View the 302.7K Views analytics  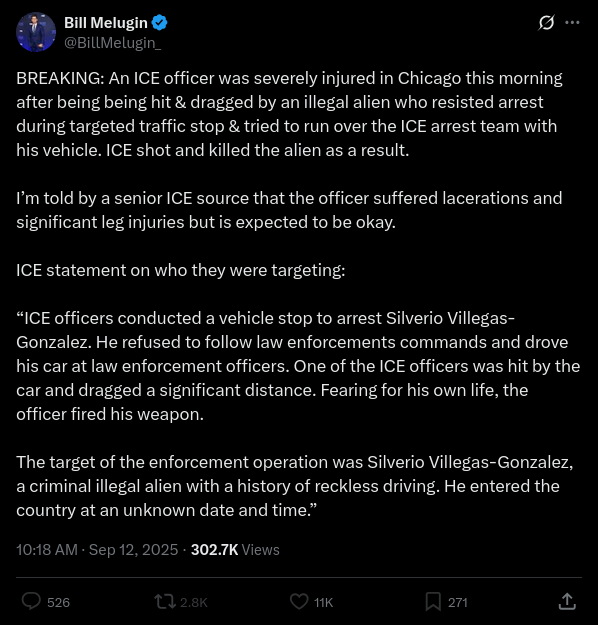tap(235, 550)
